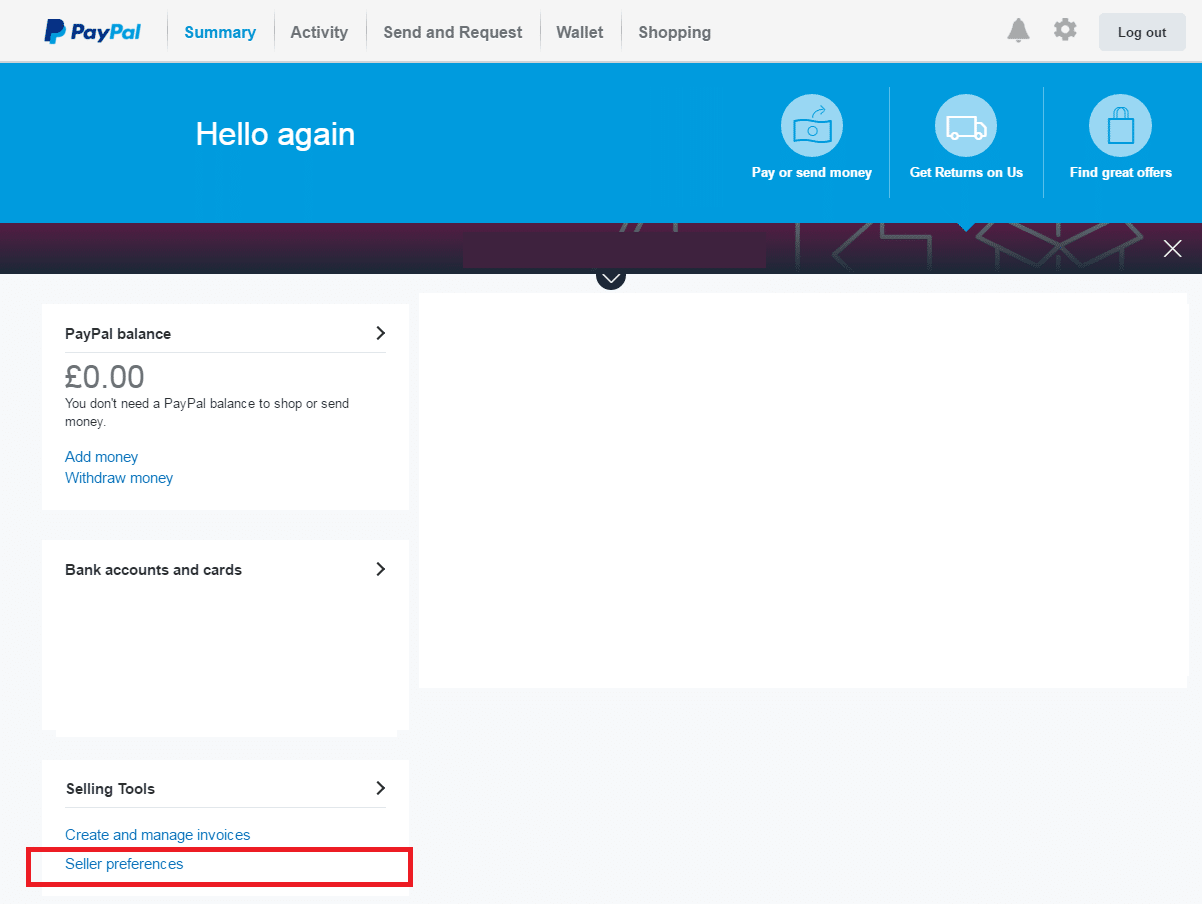Open the Activity tab
Viewport: 1202px width, 904px height.
click(319, 32)
